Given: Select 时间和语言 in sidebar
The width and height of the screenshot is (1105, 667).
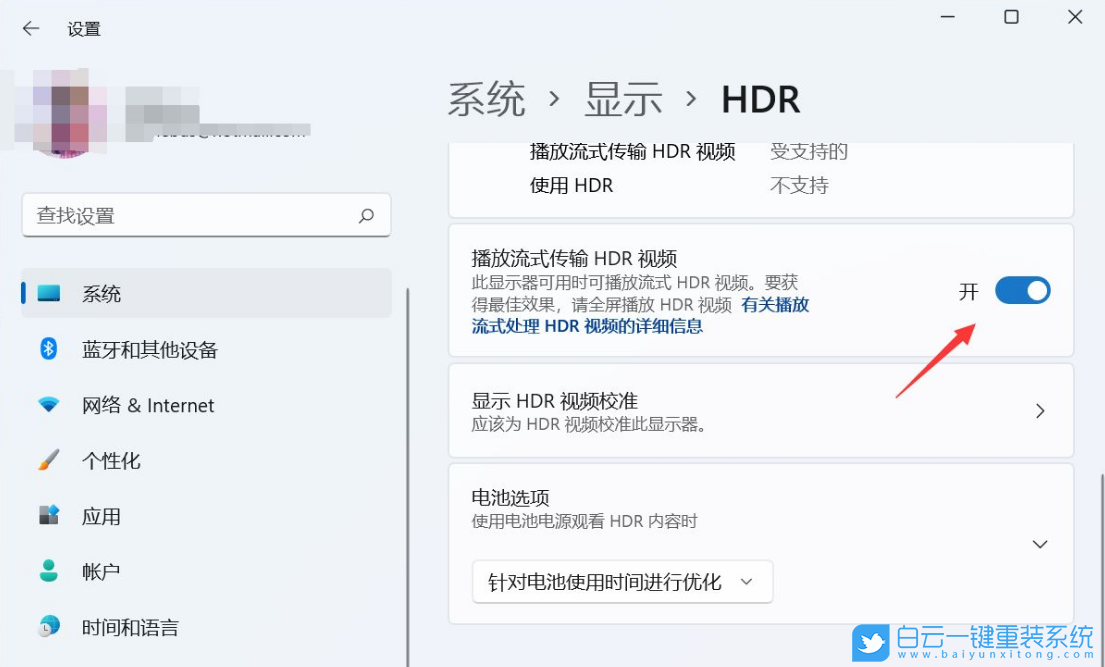Looking at the screenshot, I should (x=130, y=628).
